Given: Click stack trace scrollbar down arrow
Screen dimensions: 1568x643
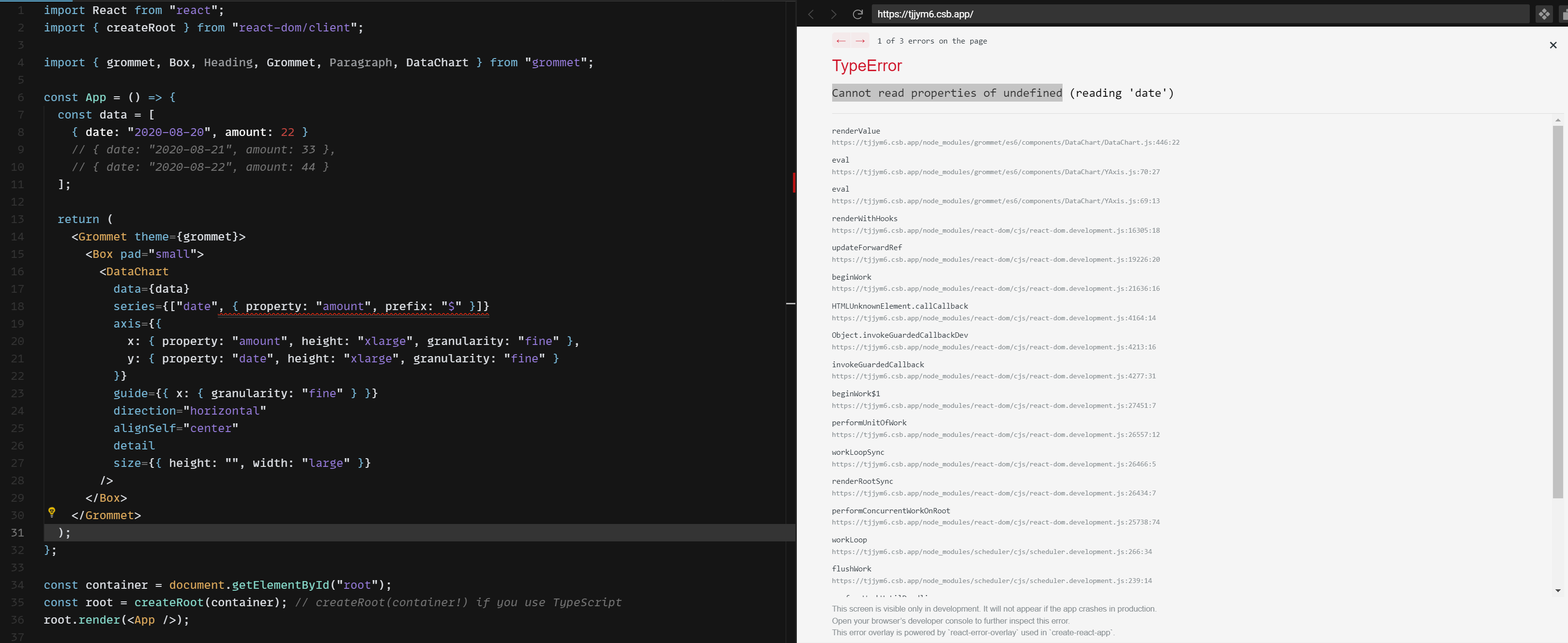Looking at the screenshot, I should pos(1558,590).
